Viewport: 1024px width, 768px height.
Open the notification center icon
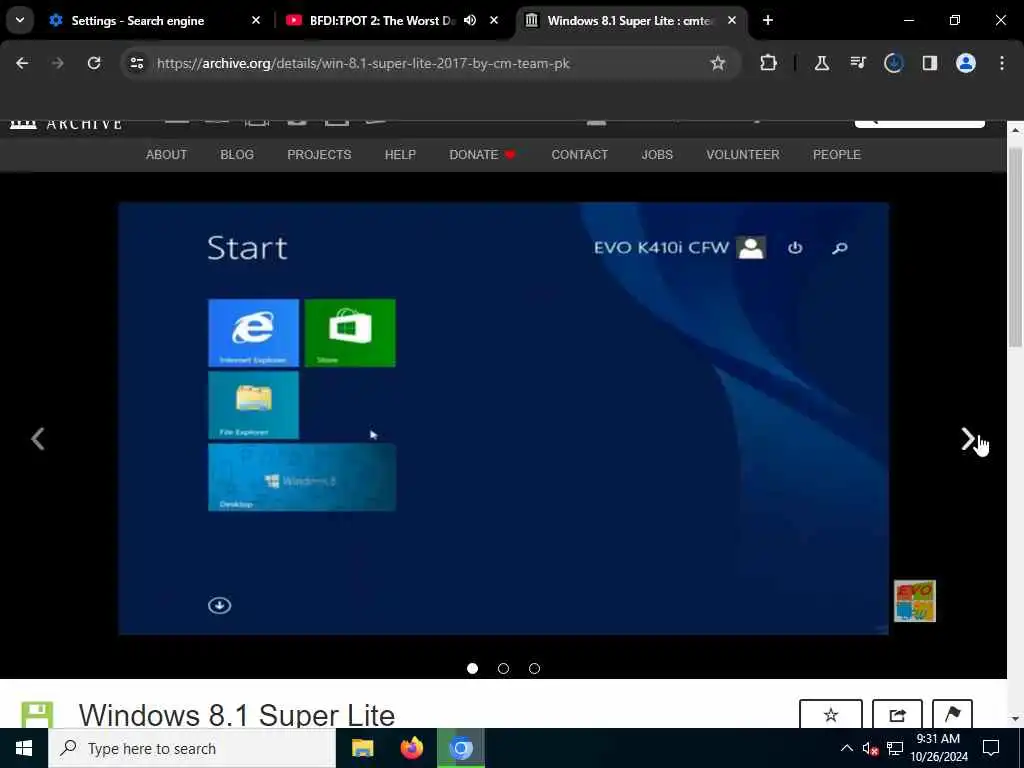click(991, 748)
